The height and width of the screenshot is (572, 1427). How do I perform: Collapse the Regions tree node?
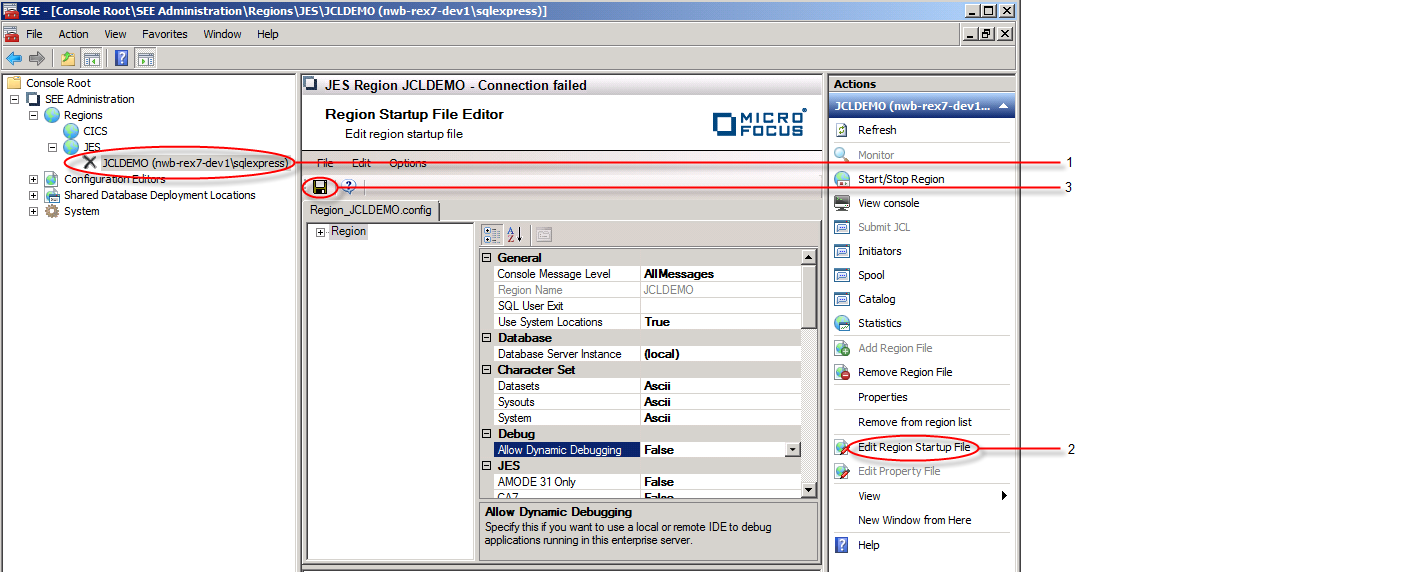[33, 115]
